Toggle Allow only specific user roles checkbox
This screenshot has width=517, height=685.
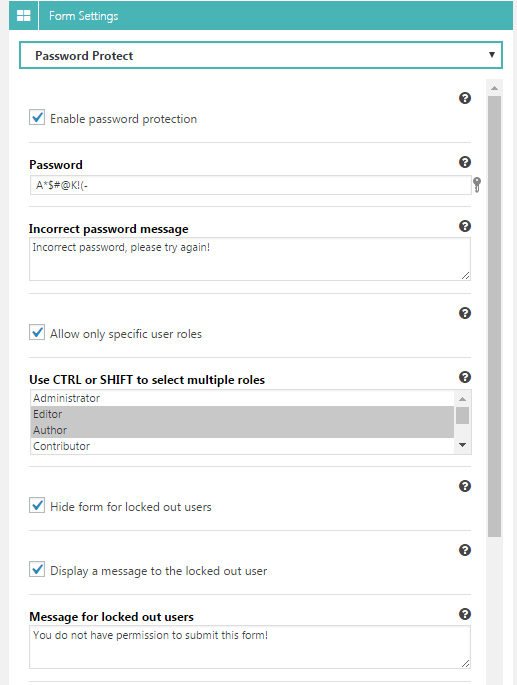pyautogui.click(x=37, y=332)
